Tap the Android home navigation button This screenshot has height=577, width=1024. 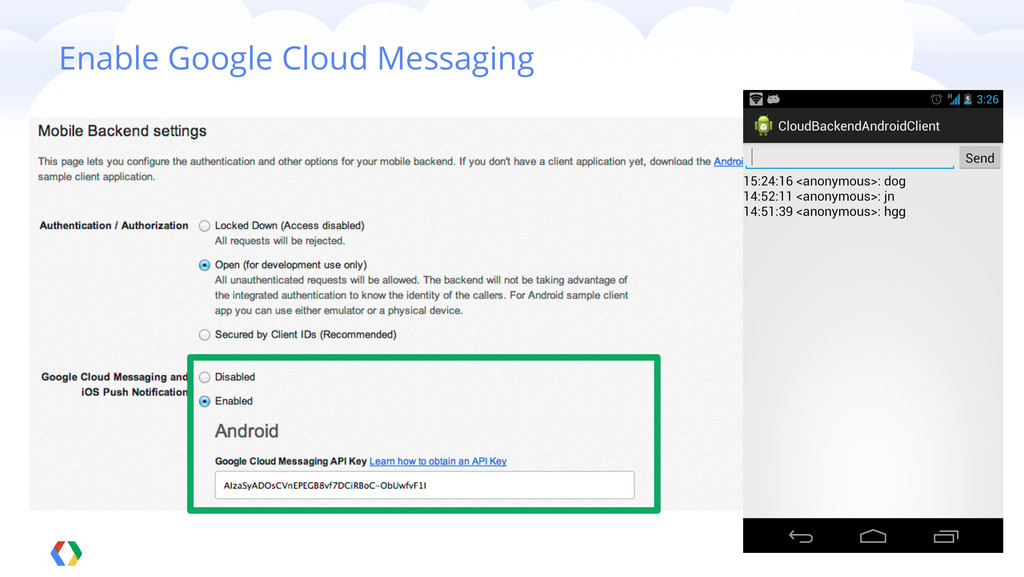(x=873, y=537)
